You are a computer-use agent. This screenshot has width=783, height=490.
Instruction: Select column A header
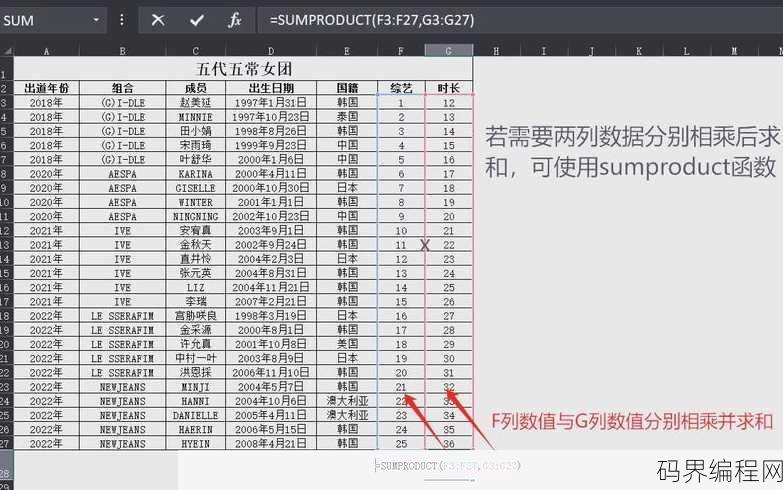coord(46,50)
